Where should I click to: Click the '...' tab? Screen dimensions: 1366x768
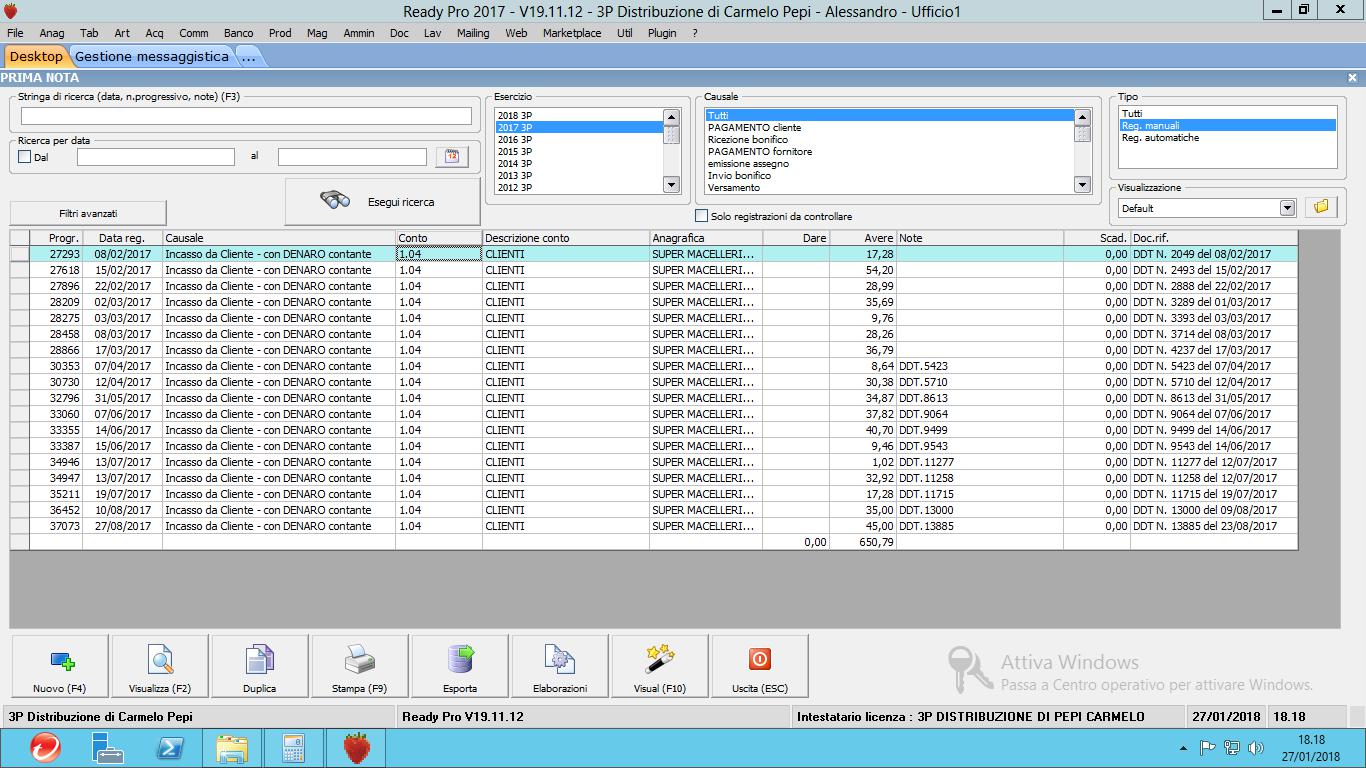point(248,57)
